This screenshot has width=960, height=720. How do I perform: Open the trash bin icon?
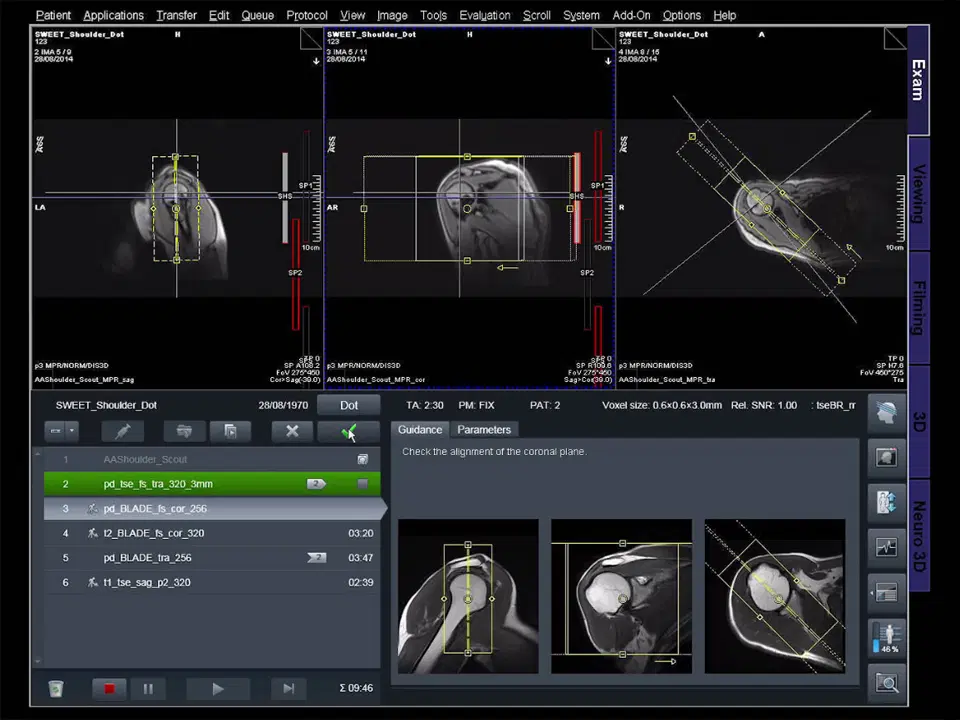pyautogui.click(x=56, y=688)
